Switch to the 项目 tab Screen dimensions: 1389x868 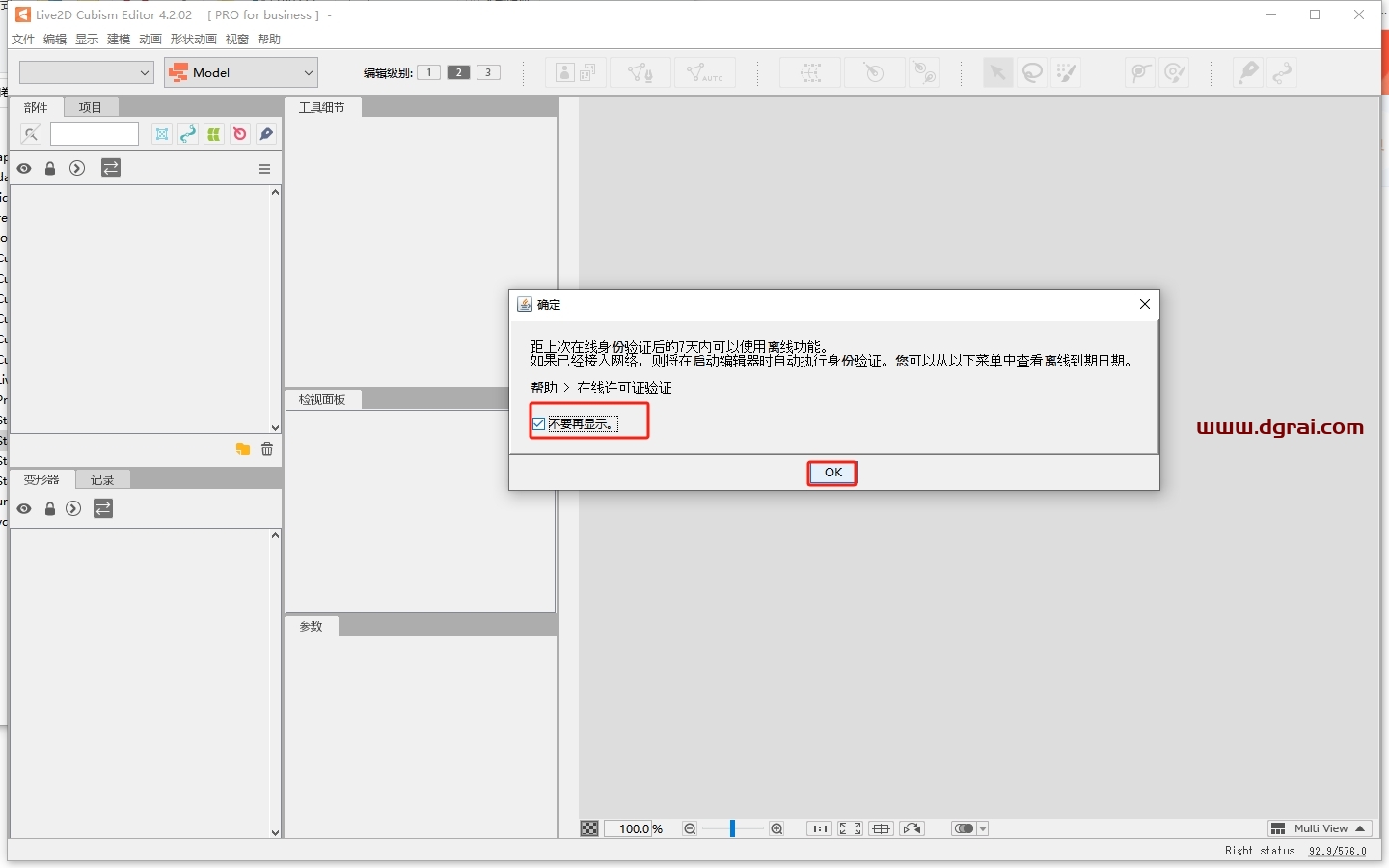(91, 107)
